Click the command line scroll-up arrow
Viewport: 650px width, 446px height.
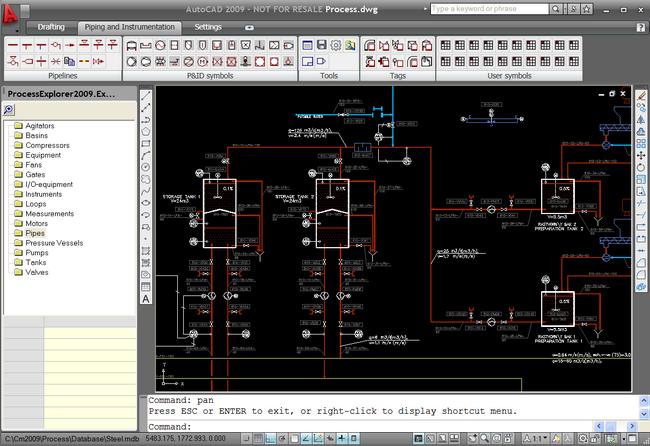pyautogui.click(x=644, y=401)
